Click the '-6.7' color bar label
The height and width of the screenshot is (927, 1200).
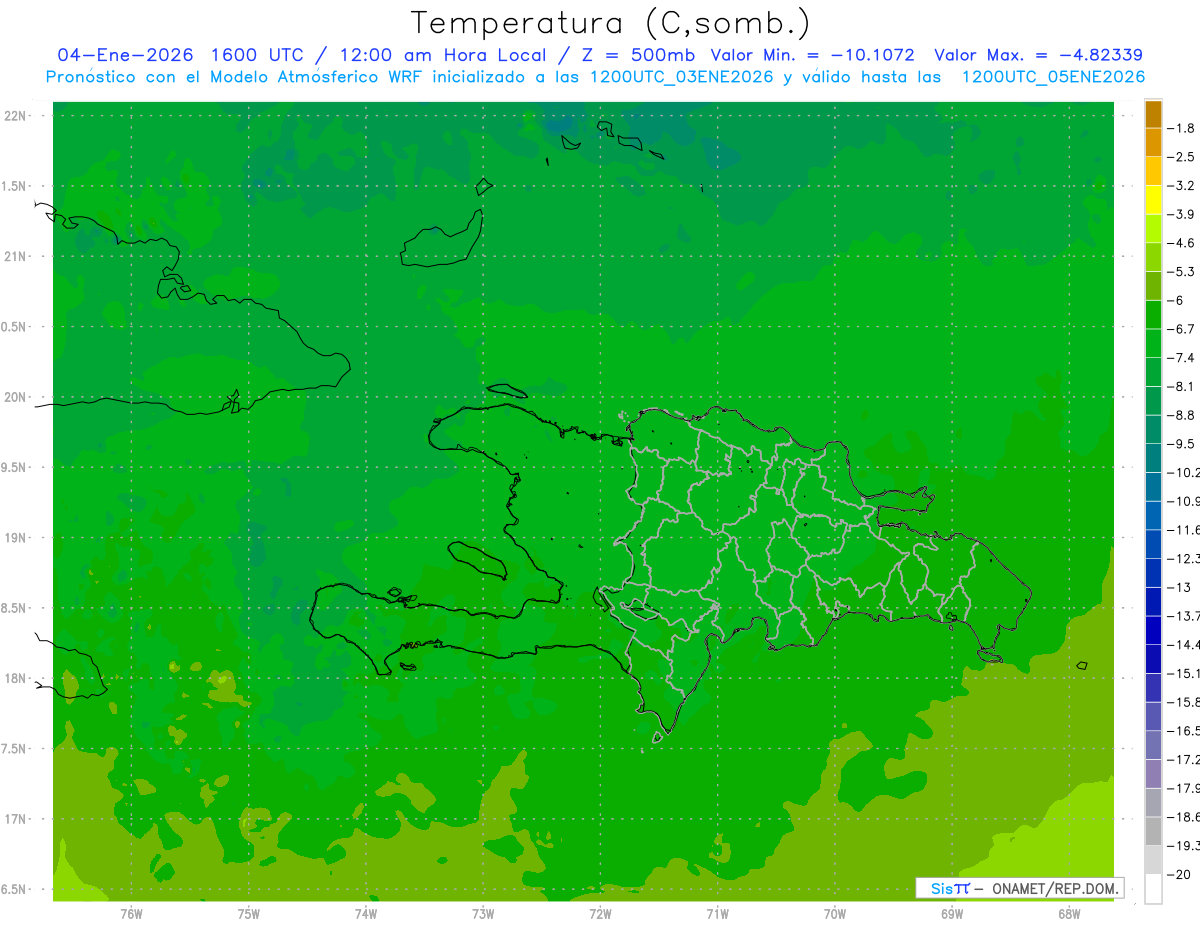click(x=1182, y=329)
